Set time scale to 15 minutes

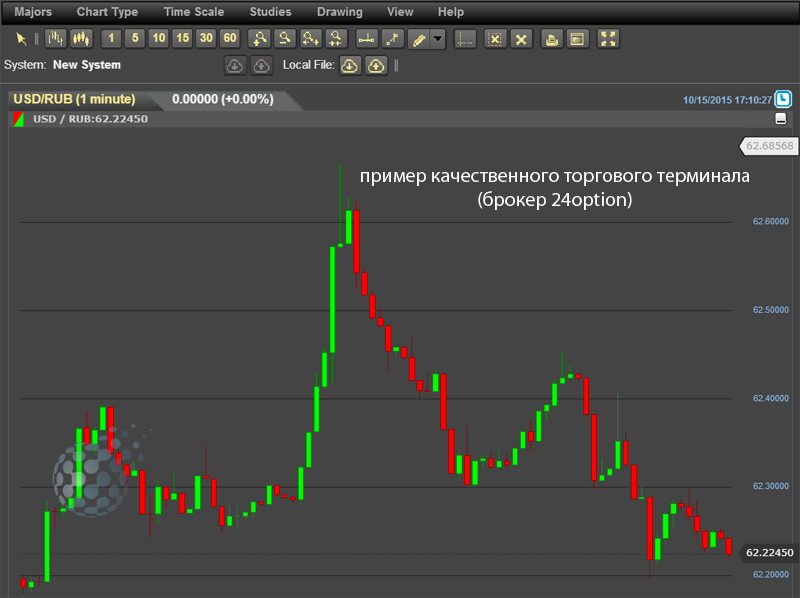tap(183, 38)
